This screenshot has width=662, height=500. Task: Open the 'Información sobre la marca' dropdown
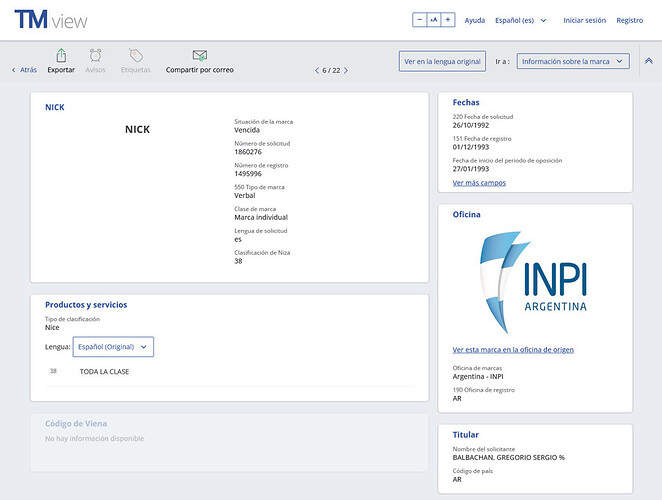[x=573, y=62]
